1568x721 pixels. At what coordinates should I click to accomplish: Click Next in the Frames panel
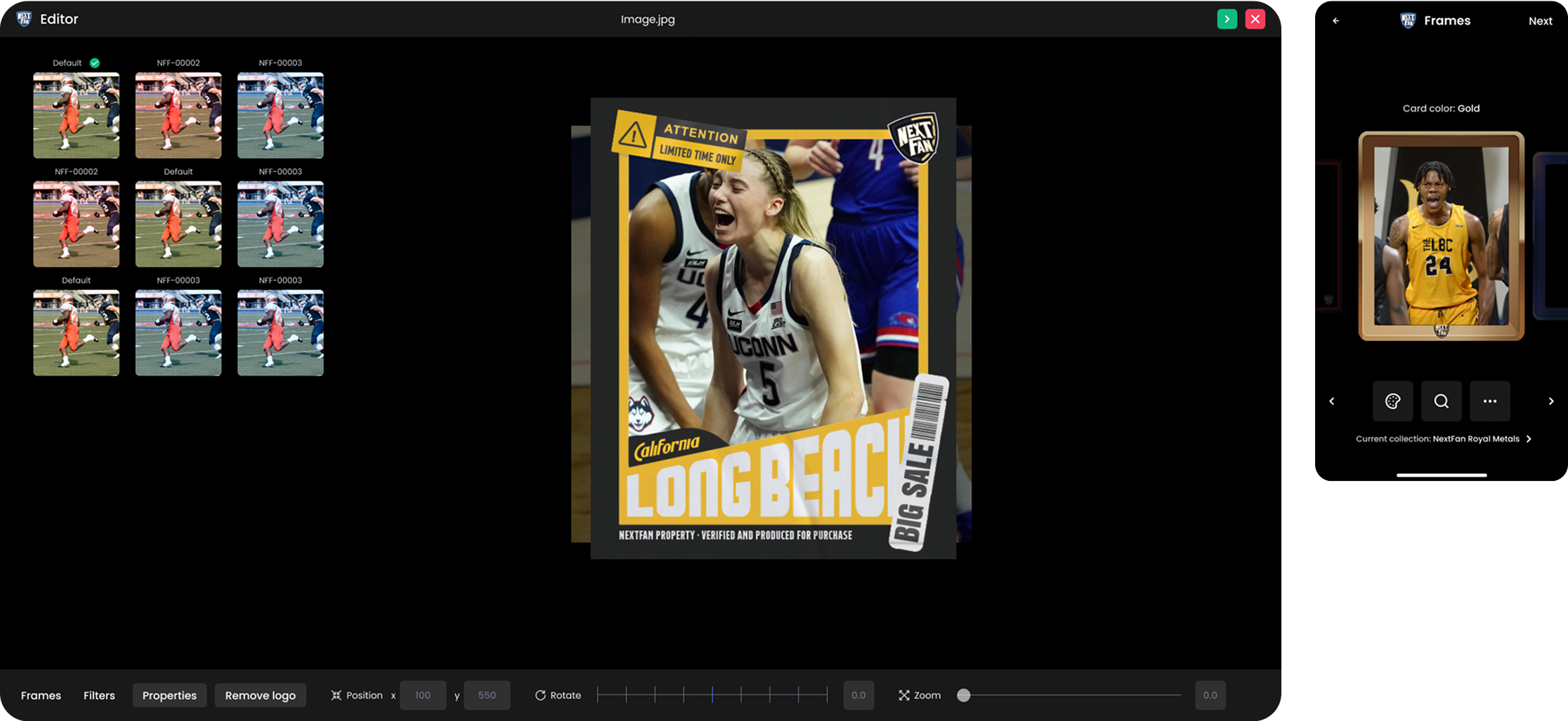coord(1540,21)
